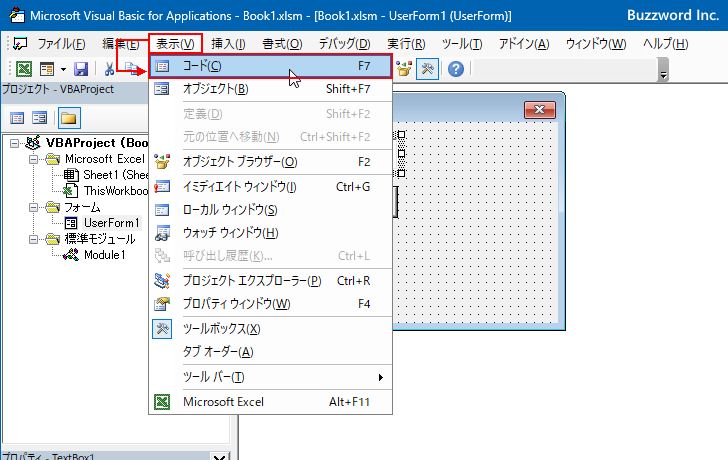The width and height of the screenshot is (728, 460).
Task: Choose ウォッチ ウィンドウ(H) menu entry
Action: pos(271,233)
